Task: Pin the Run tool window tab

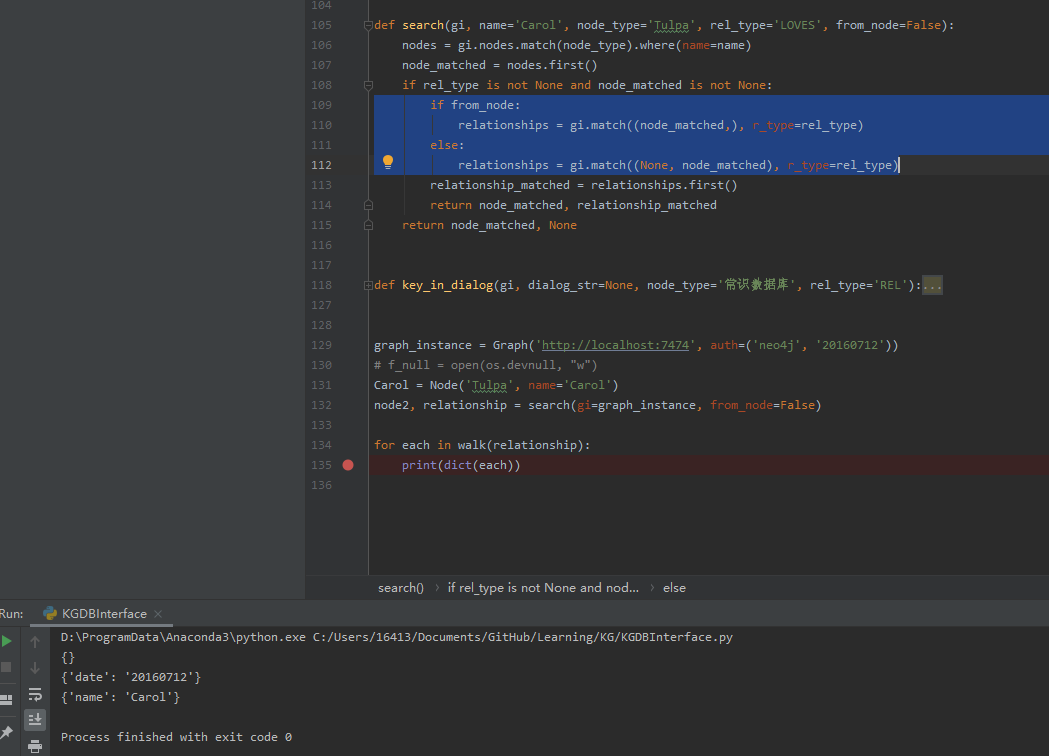Action: coord(6,731)
